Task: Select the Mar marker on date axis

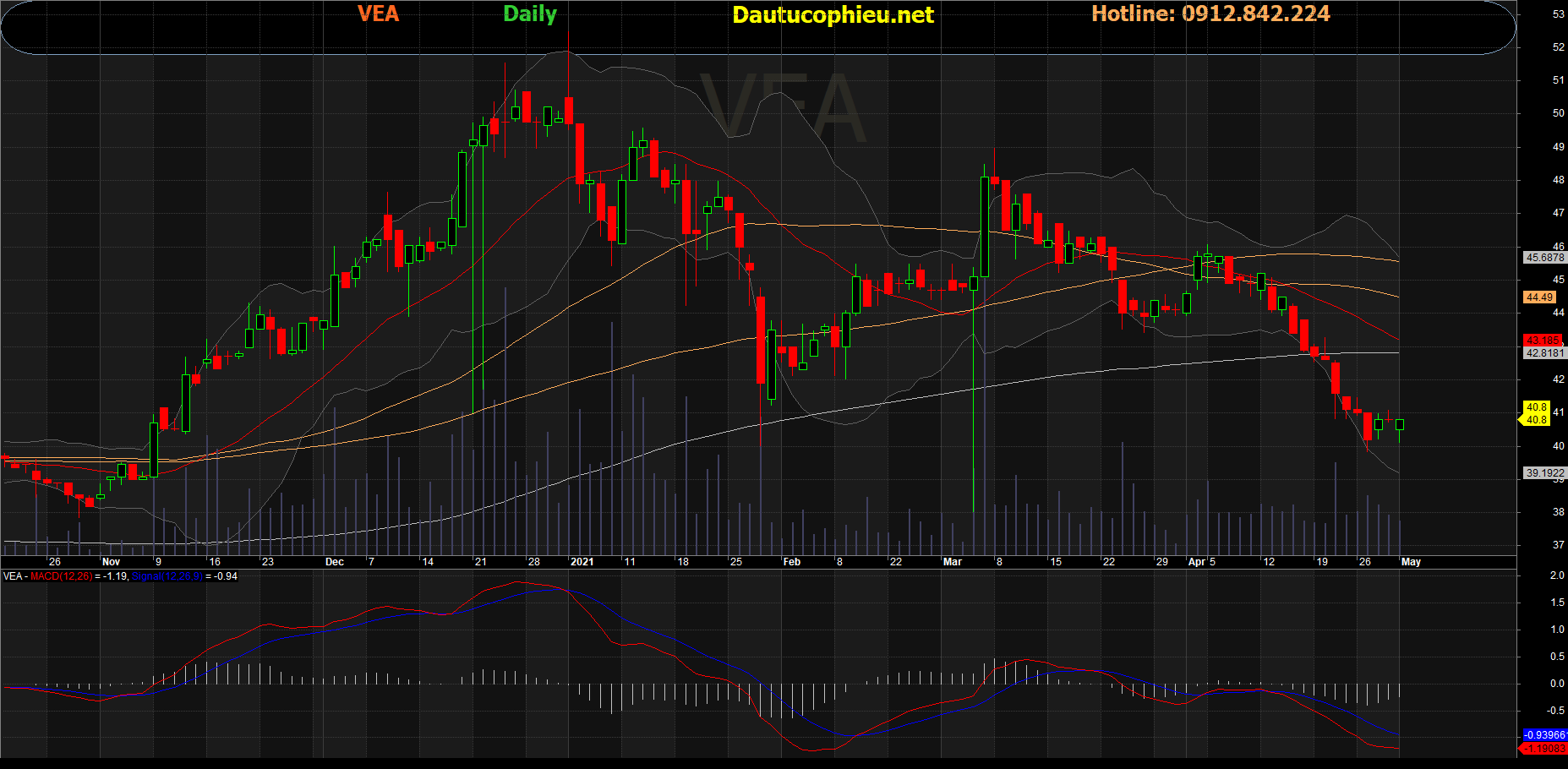Action: [x=953, y=562]
